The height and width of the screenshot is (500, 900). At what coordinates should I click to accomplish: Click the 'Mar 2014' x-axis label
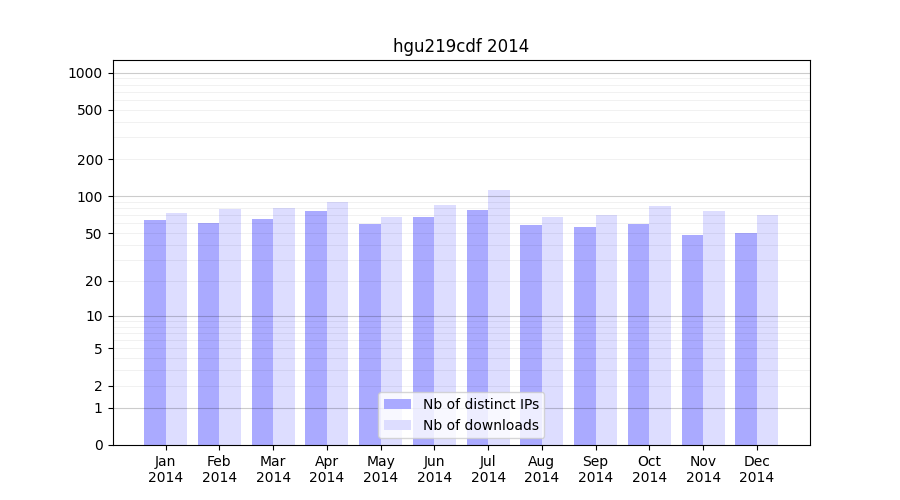[273, 469]
